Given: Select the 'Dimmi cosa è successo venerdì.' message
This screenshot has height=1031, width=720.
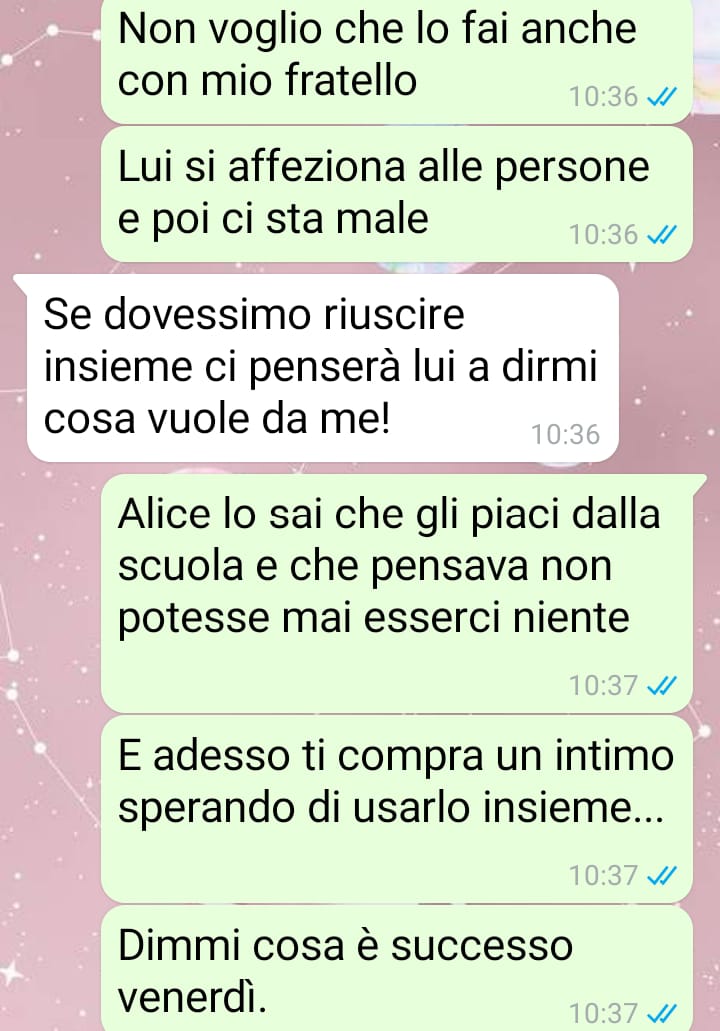Looking at the screenshot, I should (396, 969).
